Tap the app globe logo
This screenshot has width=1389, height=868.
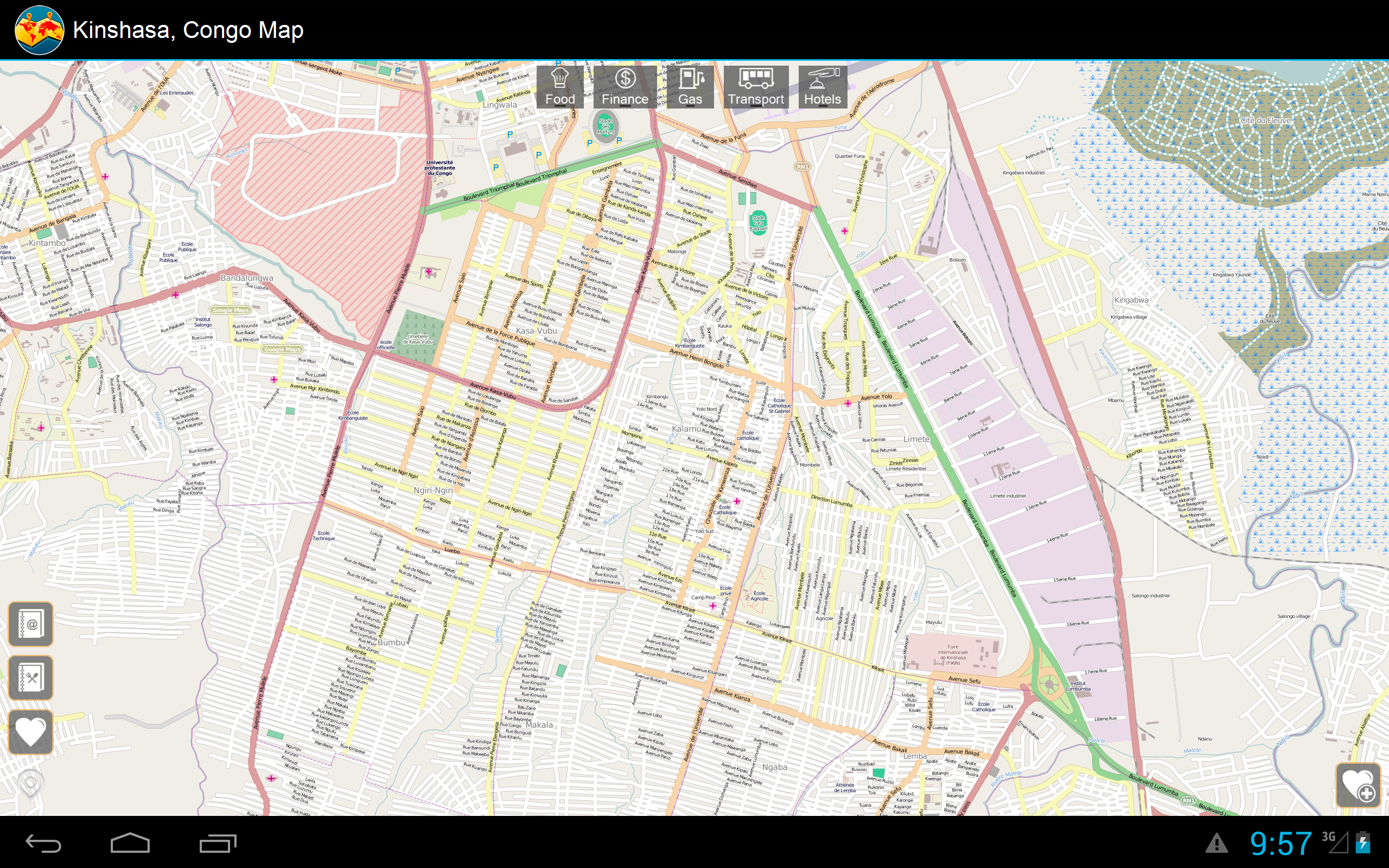[38, 29]
